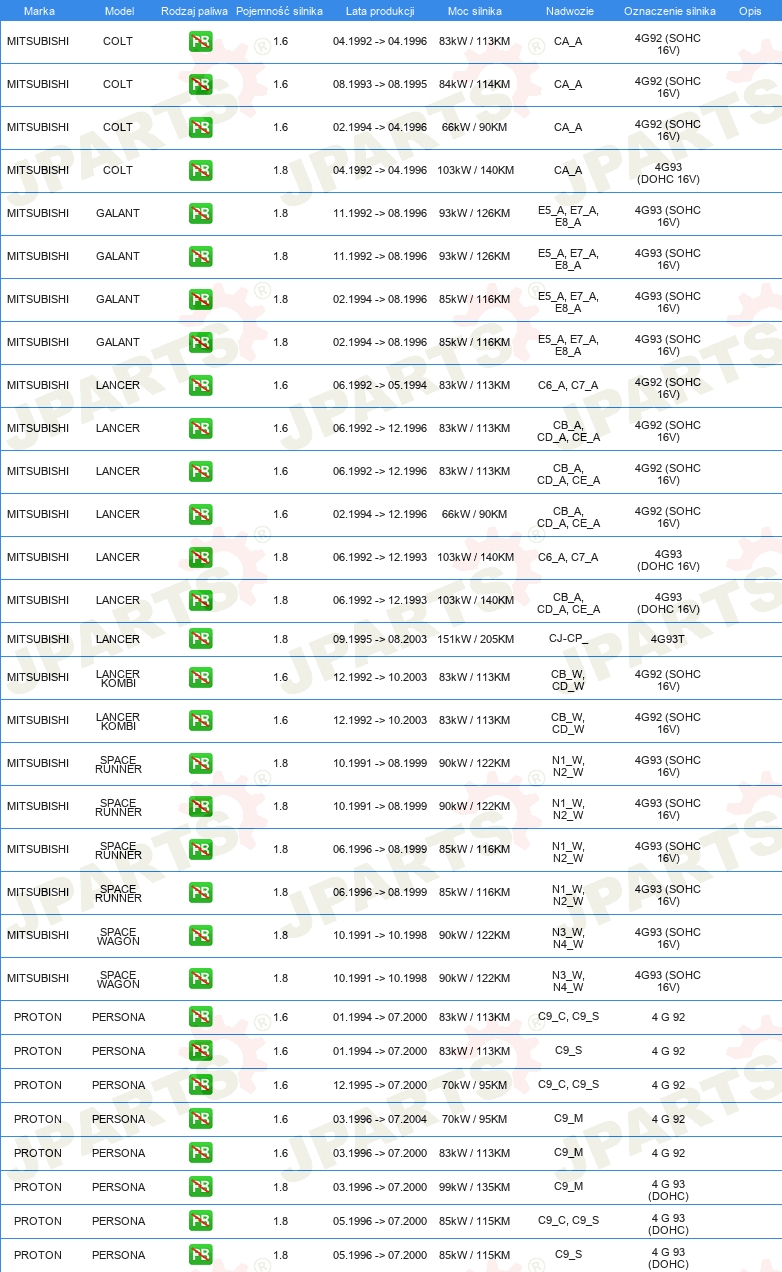Click 4G93 (DOHC 16V) engine cell in COLT row
The width and height of the screenshot is (782, 1272).
pos(668,173)
